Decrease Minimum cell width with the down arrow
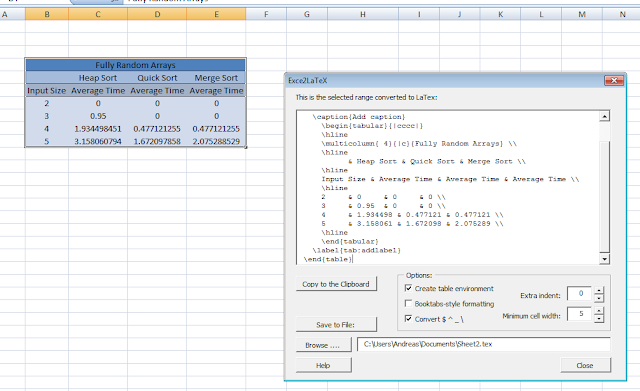The image size is (640, 391). point(599,318)
